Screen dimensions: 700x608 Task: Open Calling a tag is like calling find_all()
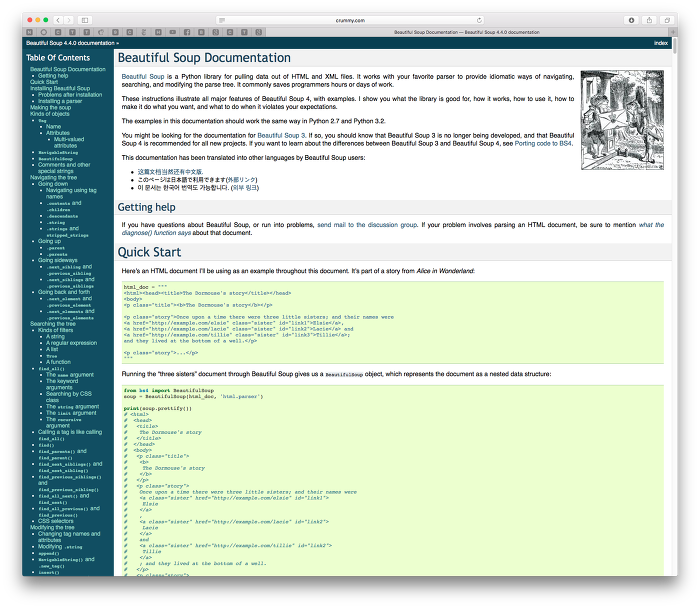(70, 435)
